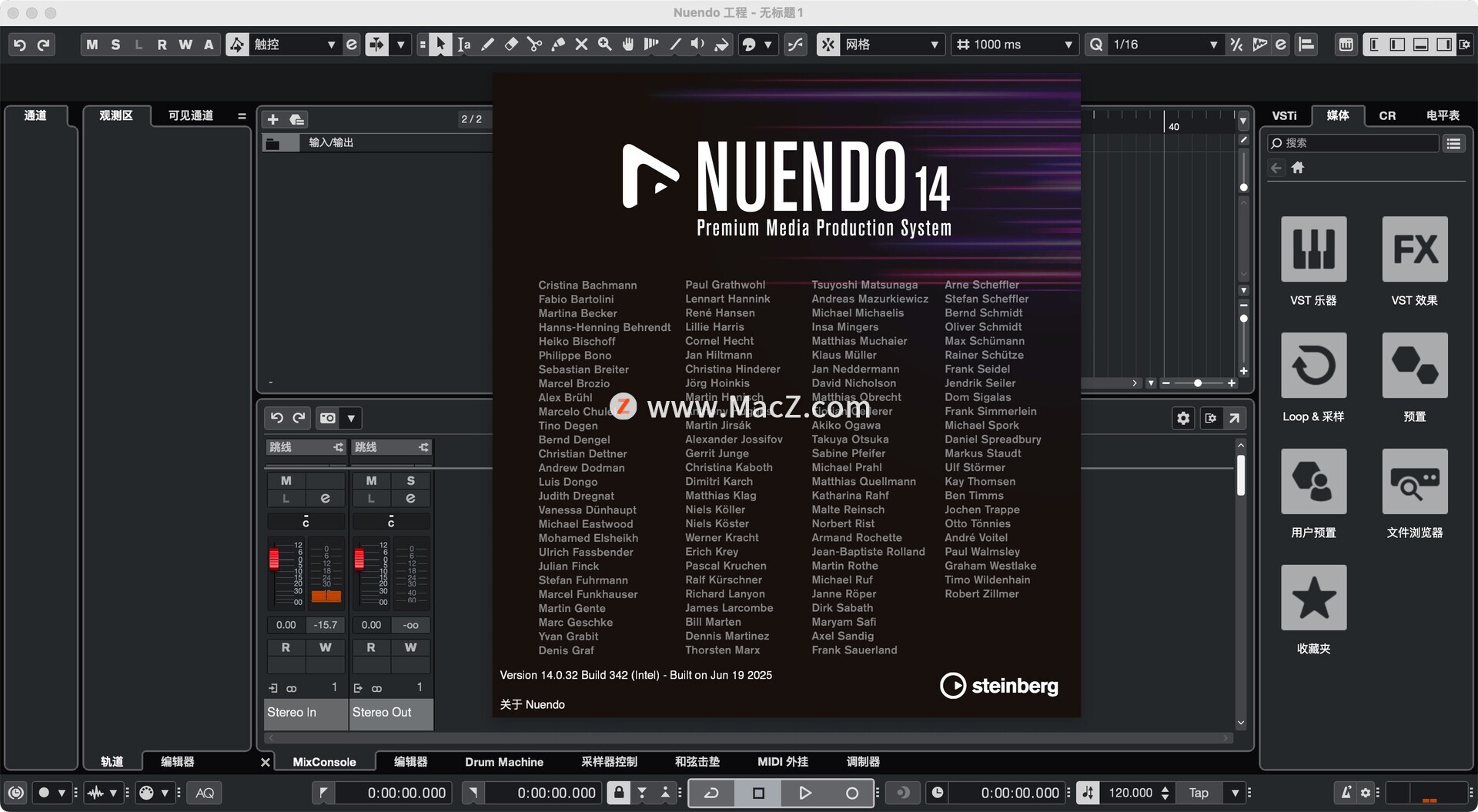This screenshot has height=812, width=1478.
Task: Open the Drum Machine lower tab
Action: tap(504, 762)
